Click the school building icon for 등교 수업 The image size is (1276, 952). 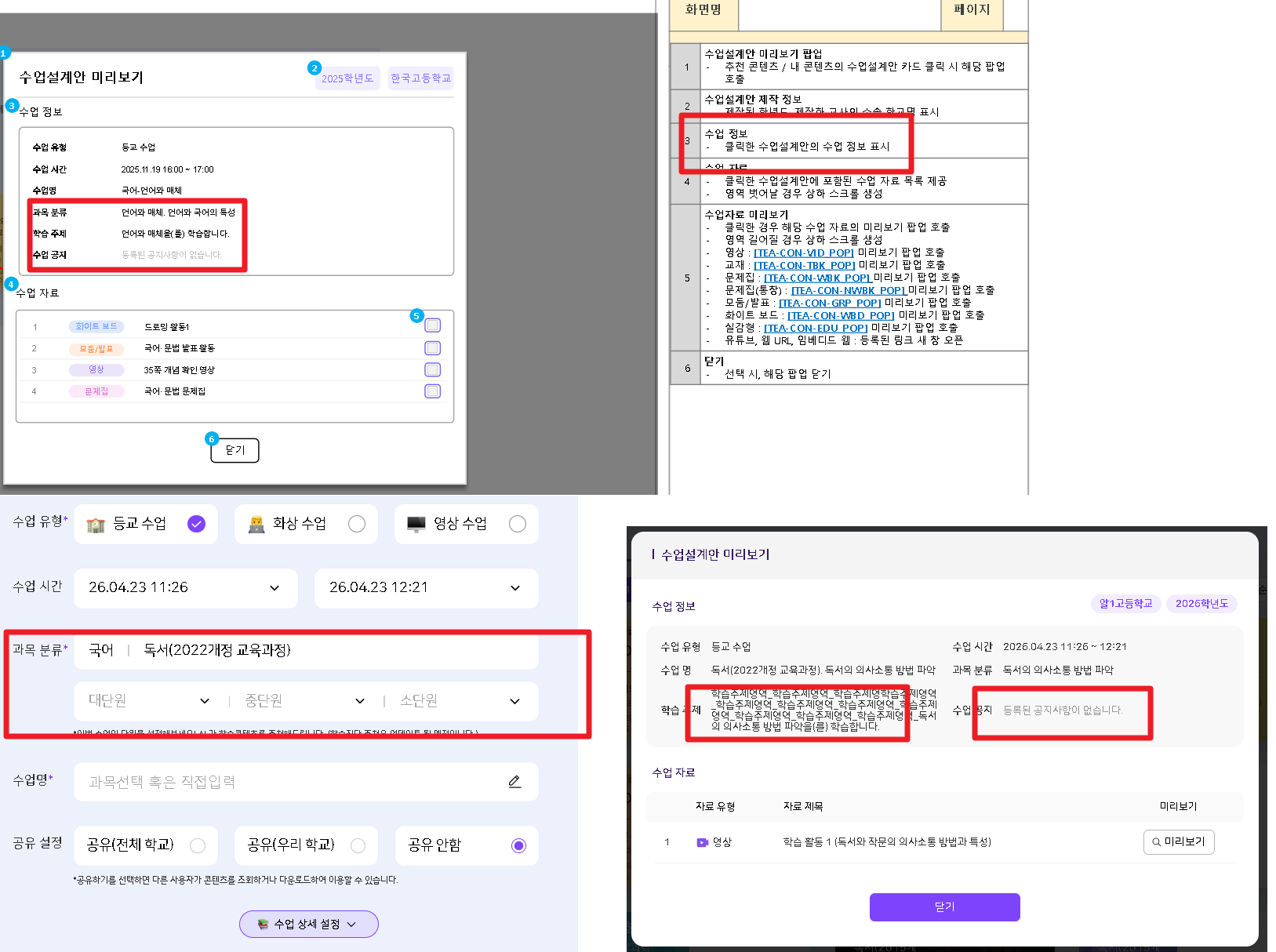96,525
